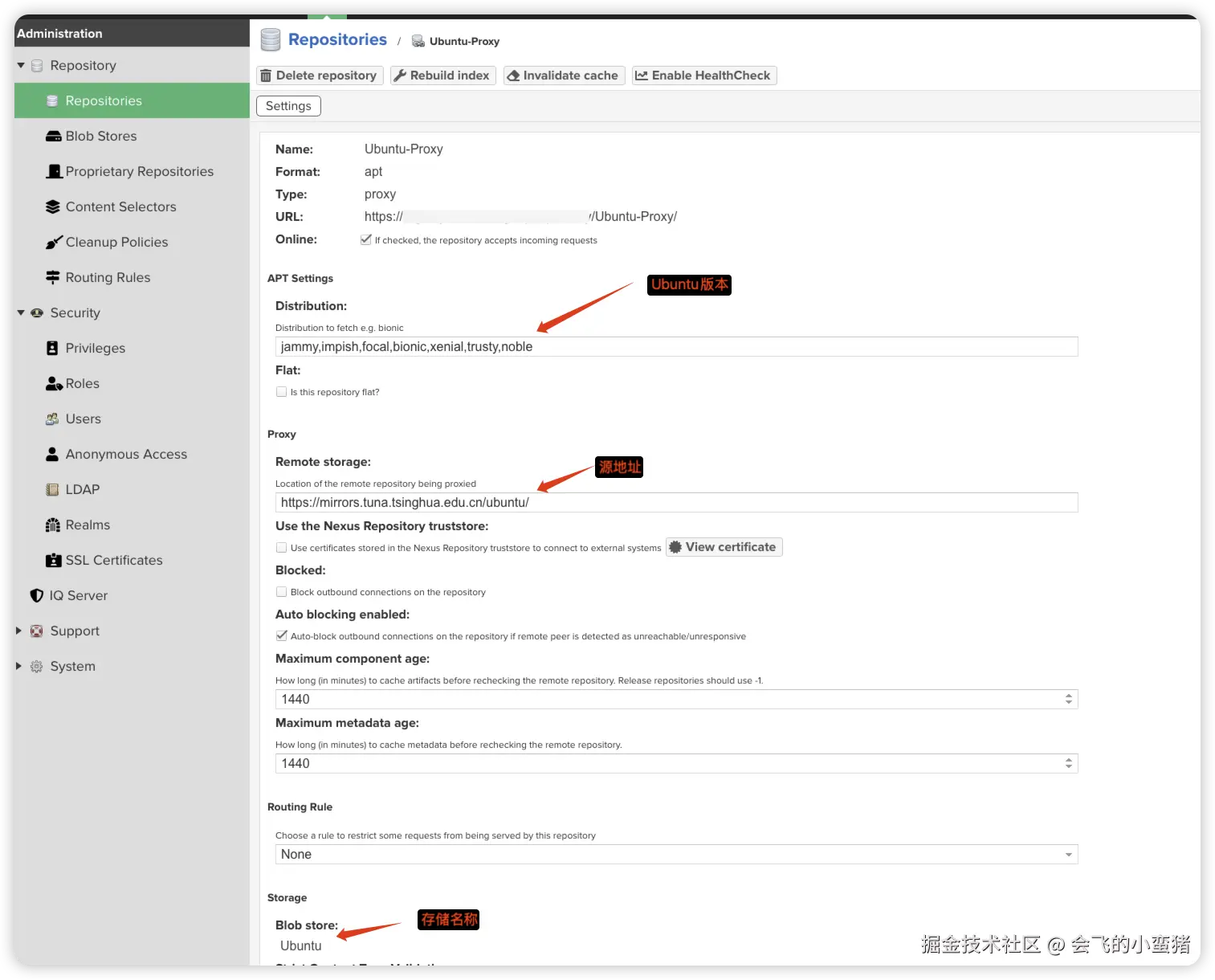Click the Invalidate cache button
This screenshot has height=980, width=1215.
pyautogui.click(x=564, y=76)
